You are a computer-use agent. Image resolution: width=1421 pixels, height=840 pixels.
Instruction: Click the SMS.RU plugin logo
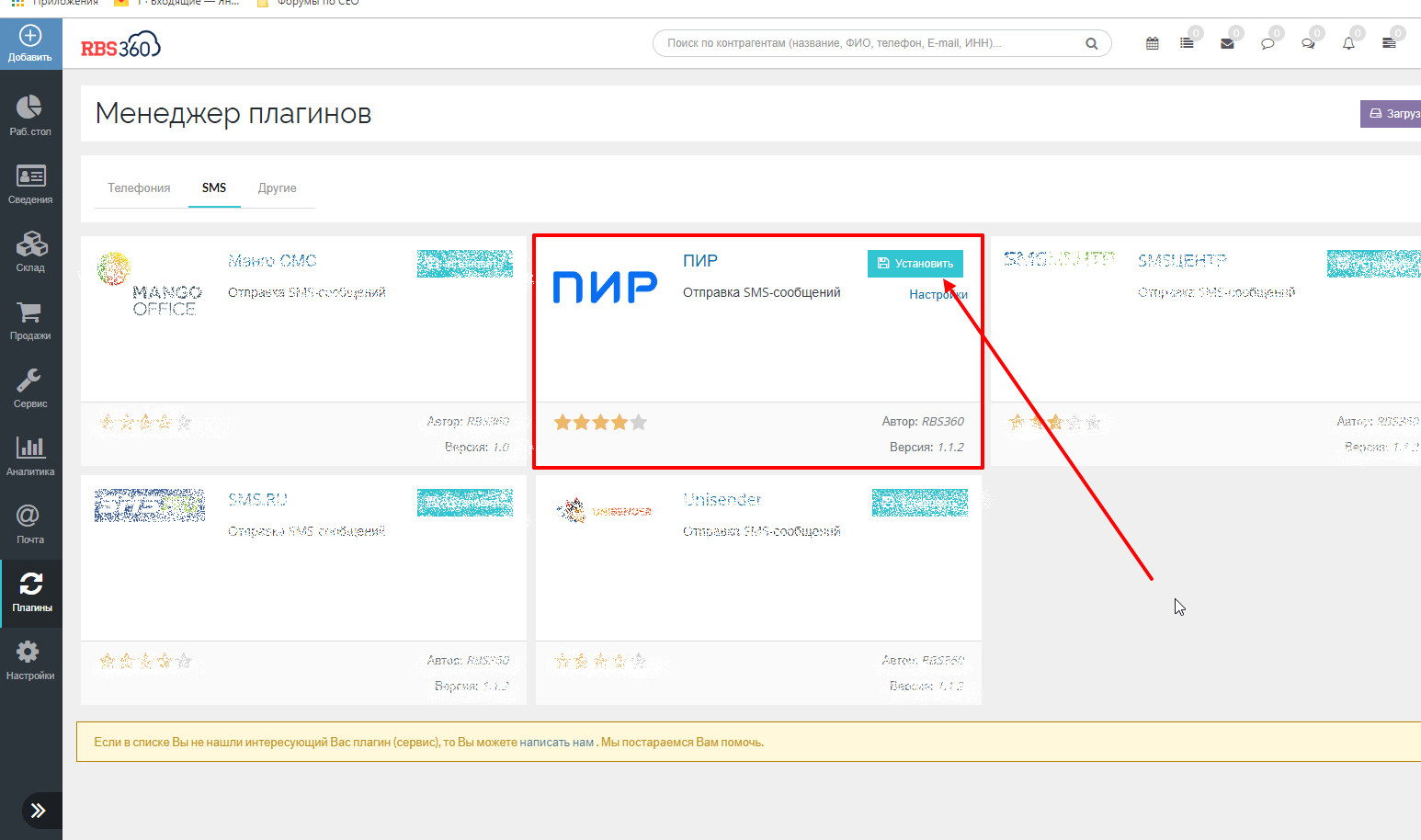(x=150, y=505)
